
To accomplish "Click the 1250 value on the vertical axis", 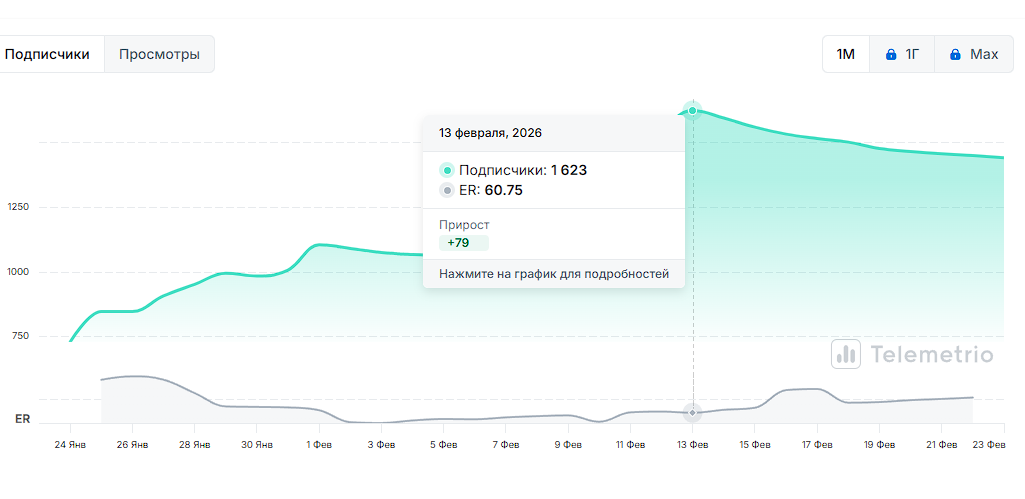I will 19,207.
